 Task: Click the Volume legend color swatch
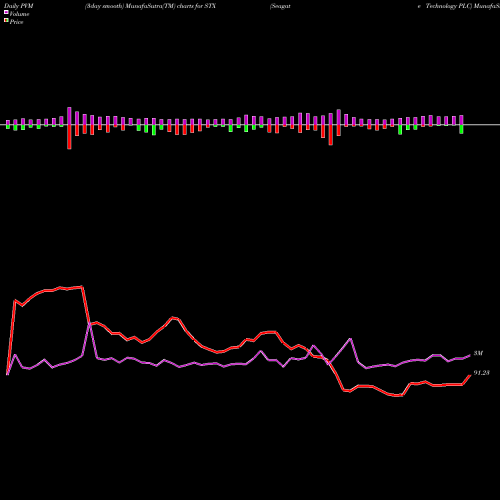pos(6,13)
